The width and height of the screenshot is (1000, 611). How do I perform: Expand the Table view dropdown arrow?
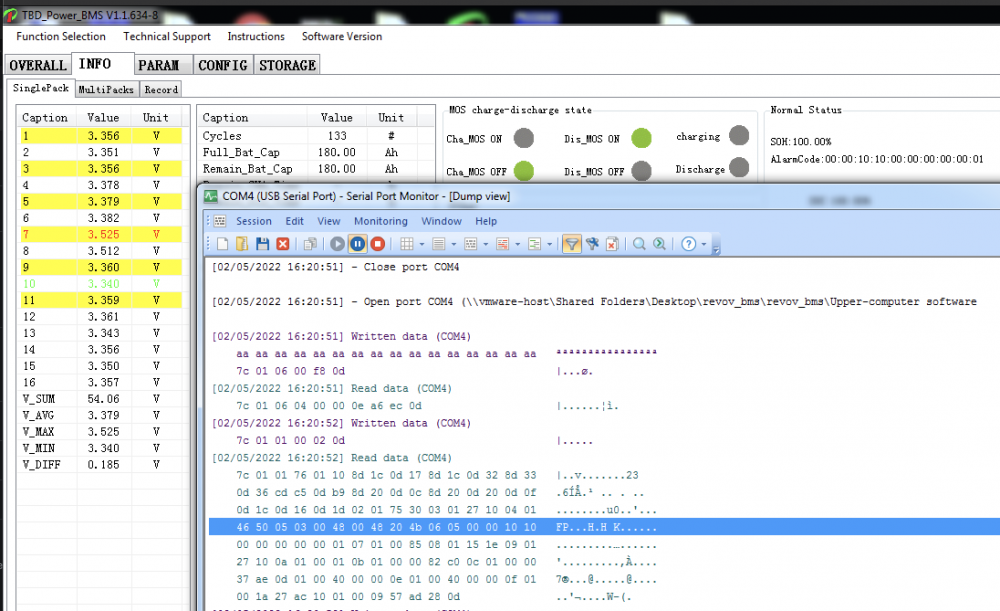[422, 244]
